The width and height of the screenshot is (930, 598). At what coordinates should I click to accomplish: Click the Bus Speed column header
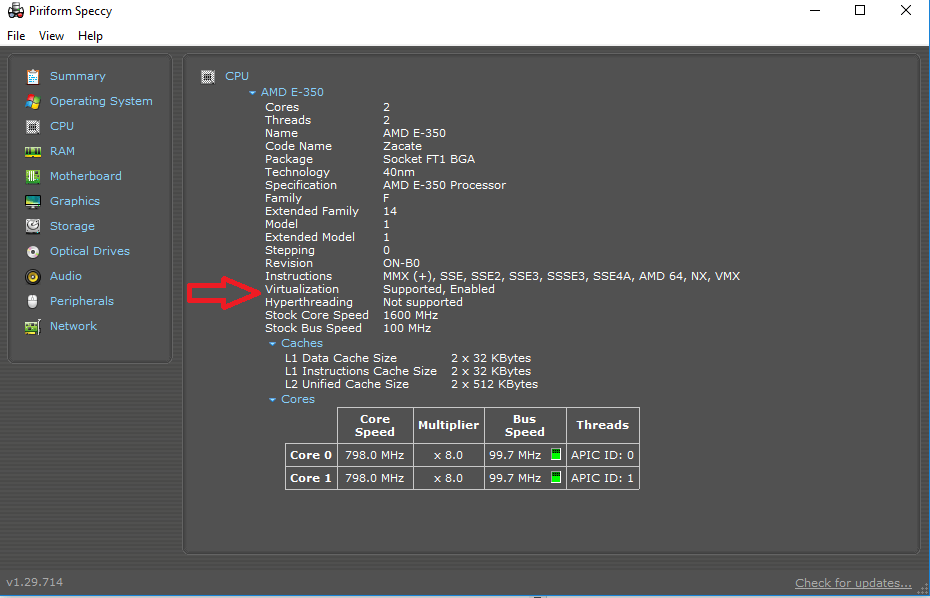525,425
